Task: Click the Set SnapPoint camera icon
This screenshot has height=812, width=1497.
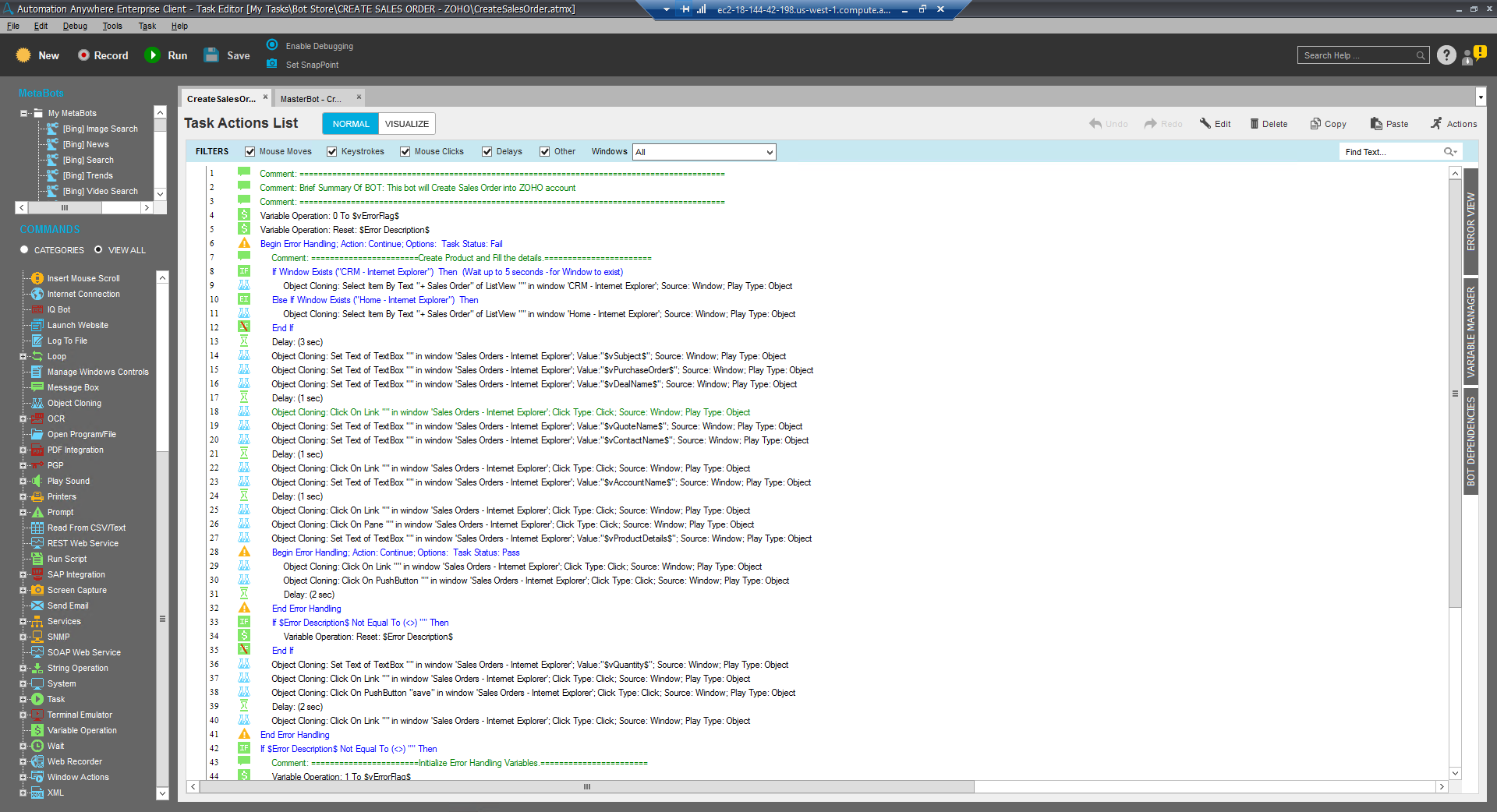Action: [x=272, y=64]
